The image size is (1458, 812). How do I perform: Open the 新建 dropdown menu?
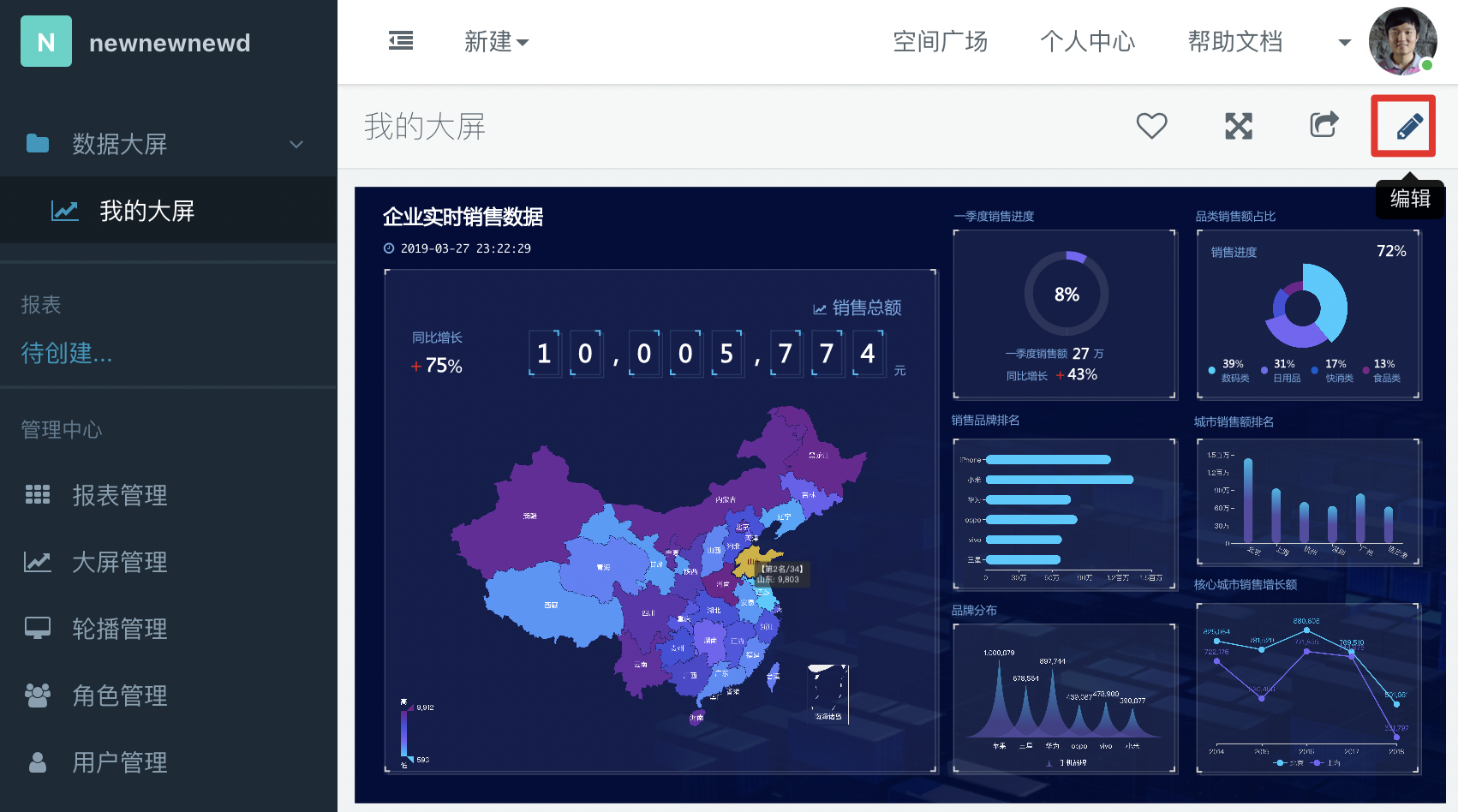tap(496, 41)
